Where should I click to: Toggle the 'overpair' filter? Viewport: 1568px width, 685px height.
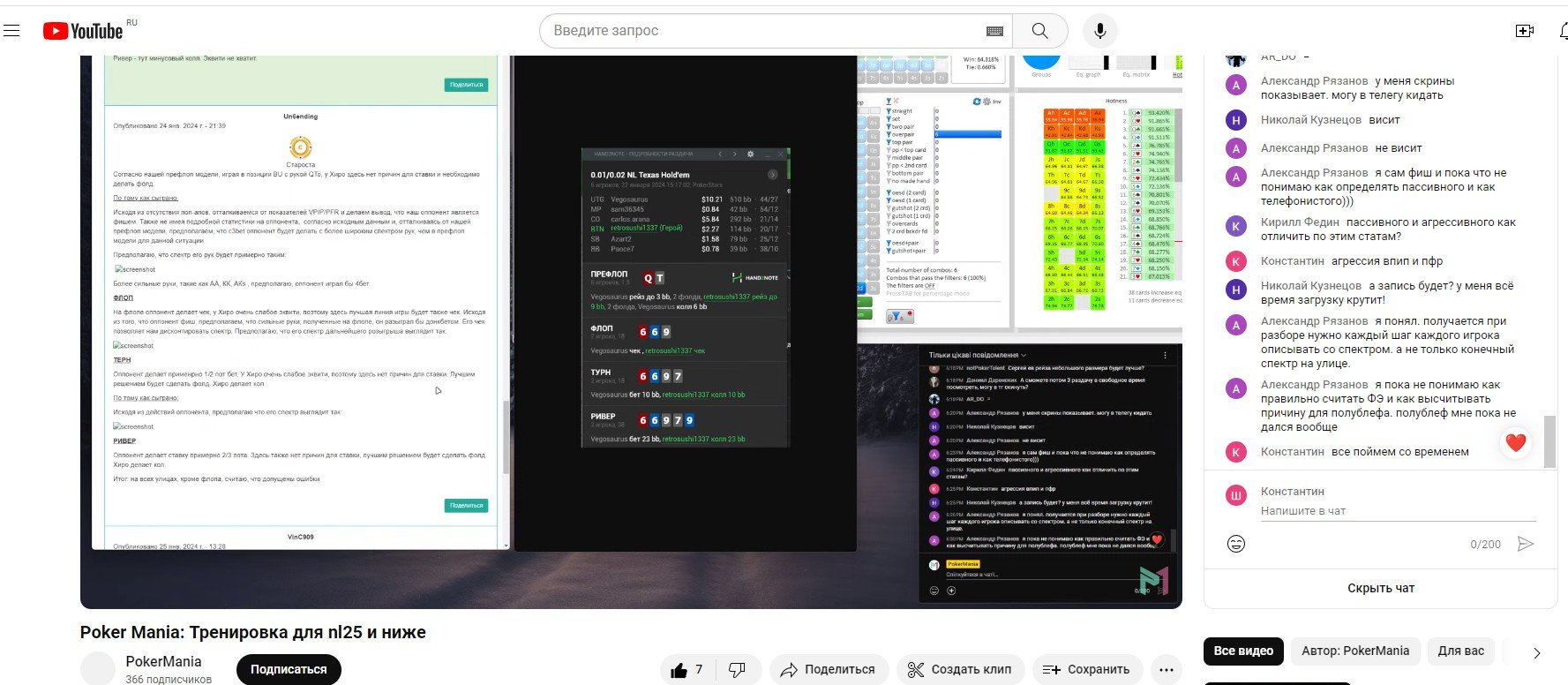point(900,135)
